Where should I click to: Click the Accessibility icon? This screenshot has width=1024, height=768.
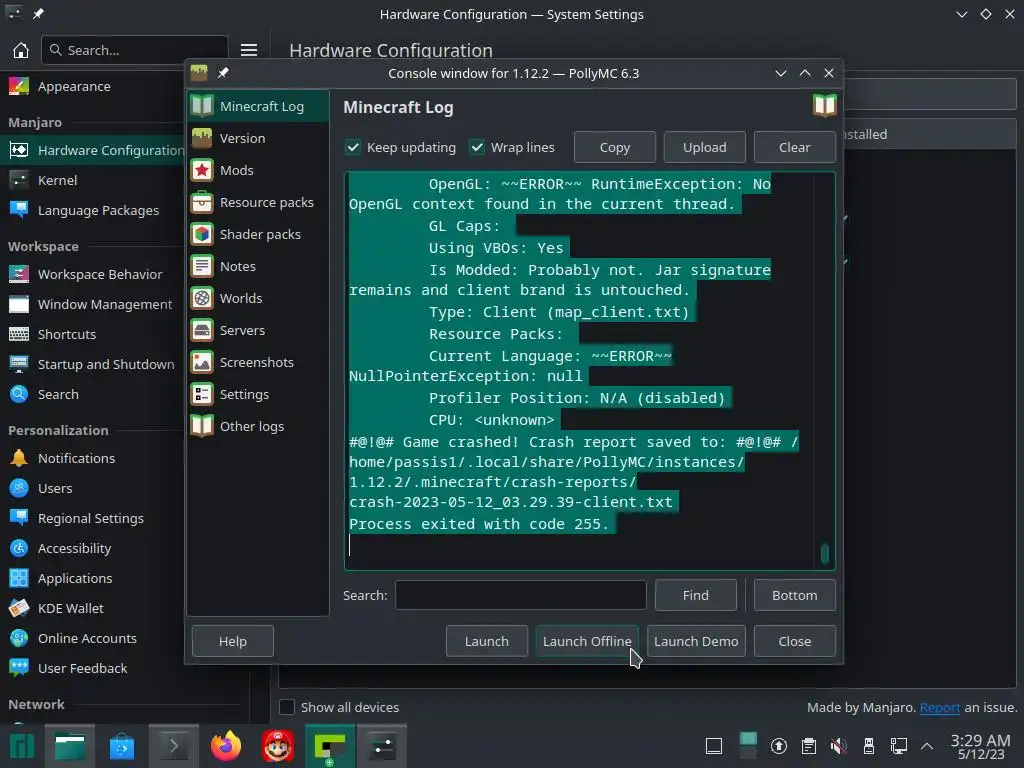[19, 549]
